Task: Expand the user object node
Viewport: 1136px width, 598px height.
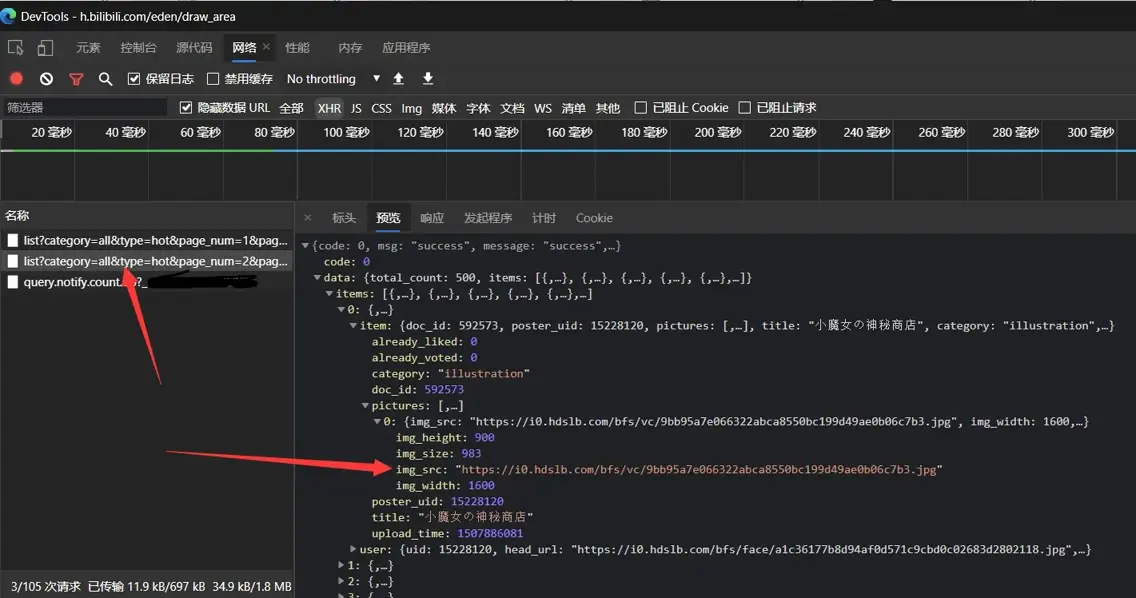Action: click(354, 550)
